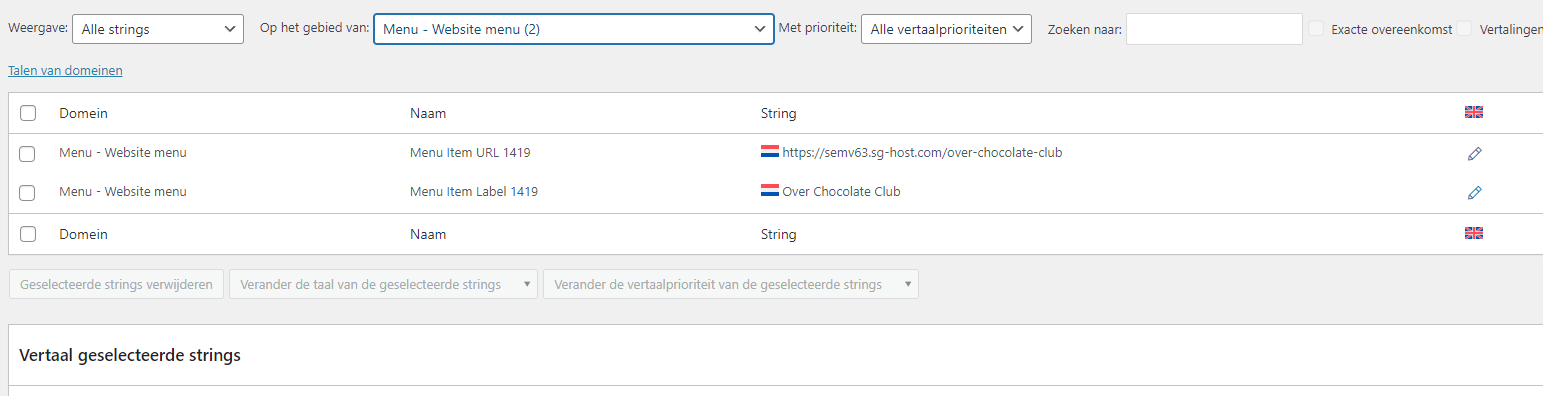This screenshot has height=396, width=1543.
Task: Click the UK flag icon in table header
Action: coord(1474,112)
